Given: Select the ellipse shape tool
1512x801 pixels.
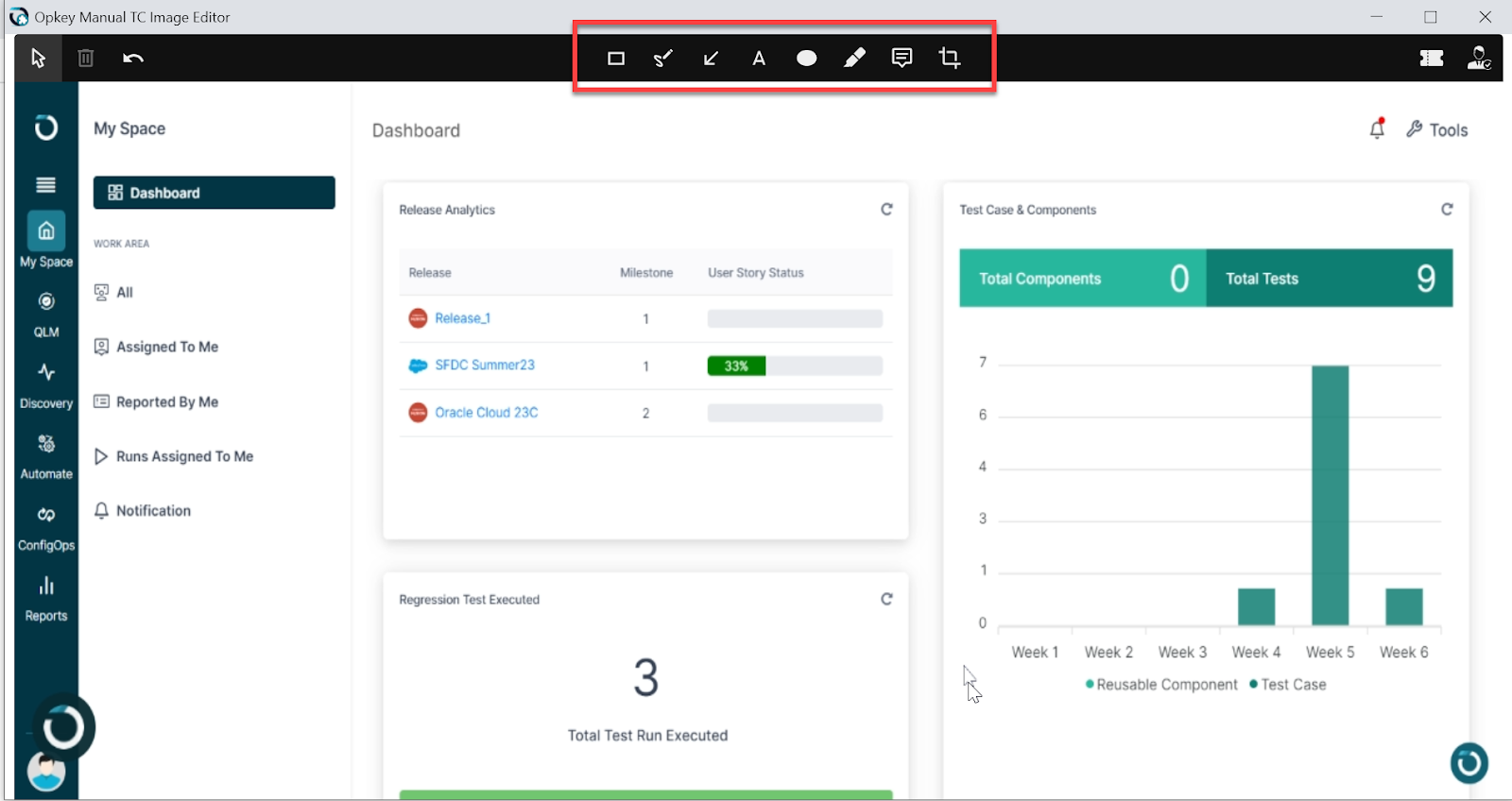Looking at the screenshot, I should [806, 59].
